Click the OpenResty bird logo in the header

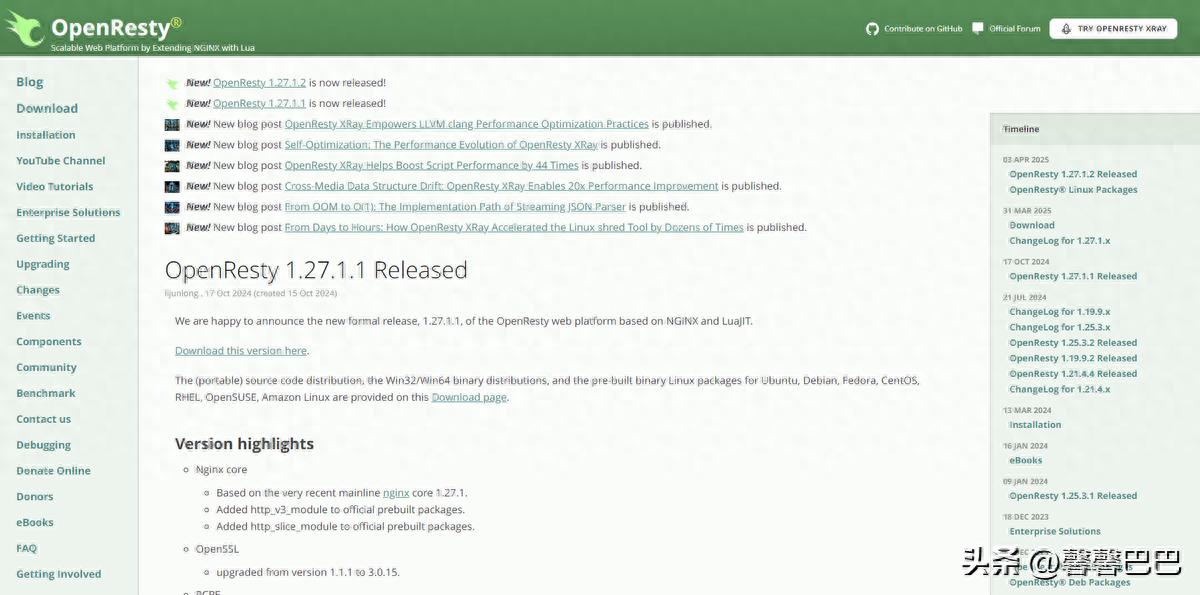pos(24,28)
